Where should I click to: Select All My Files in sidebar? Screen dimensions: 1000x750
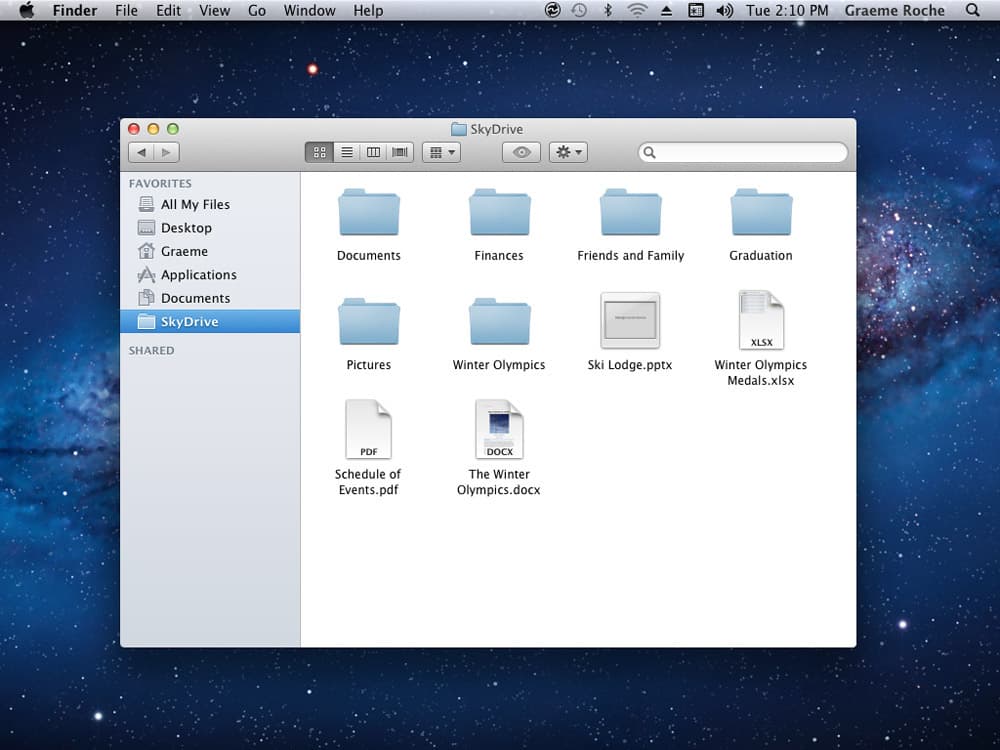(x=195, y=204)
